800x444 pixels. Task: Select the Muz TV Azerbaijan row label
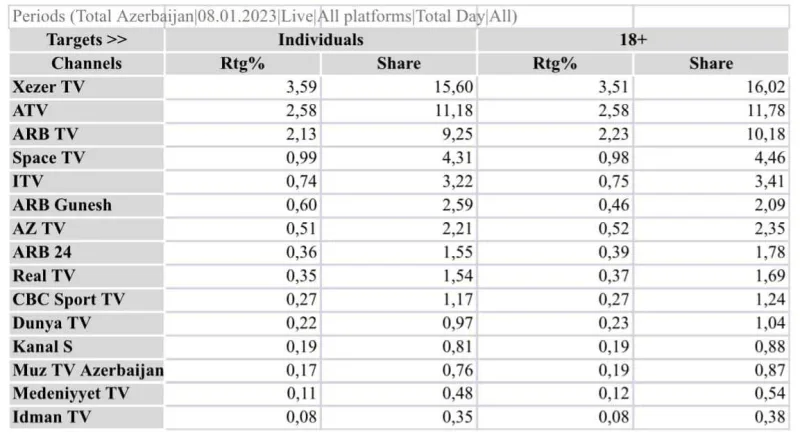[87, 369]
